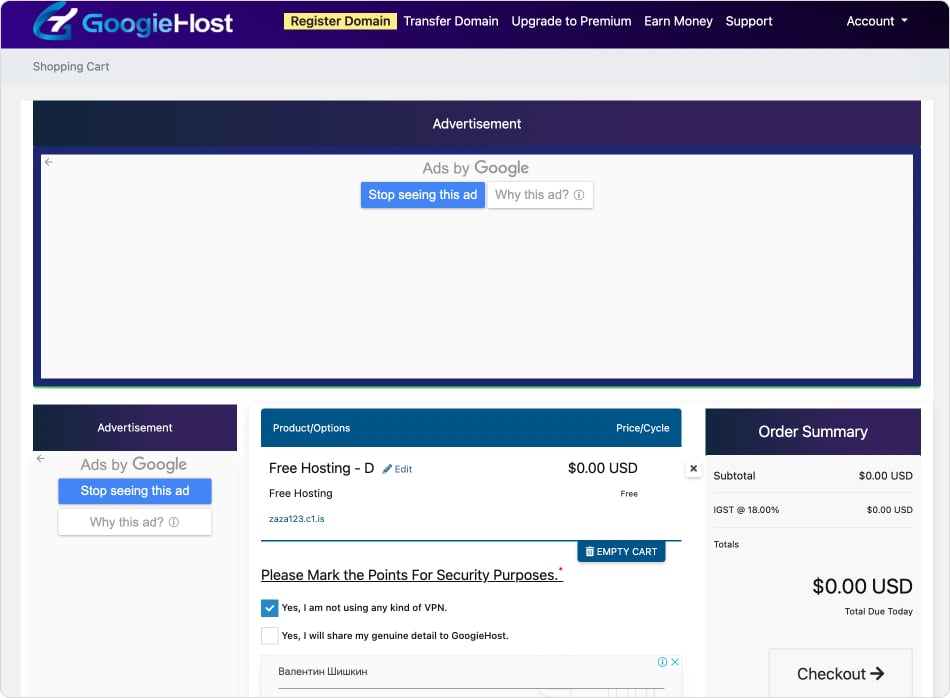Open the zaza123.c1.is domain link

coord(297,519)
